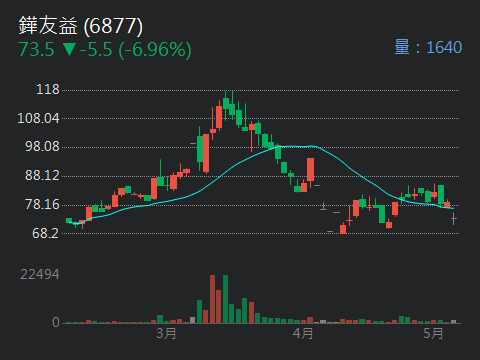This screenshot has width=480, height=360.
Task: Click the 22494 volume axis label
Action: pyautogui.click(x=40, y=275)
